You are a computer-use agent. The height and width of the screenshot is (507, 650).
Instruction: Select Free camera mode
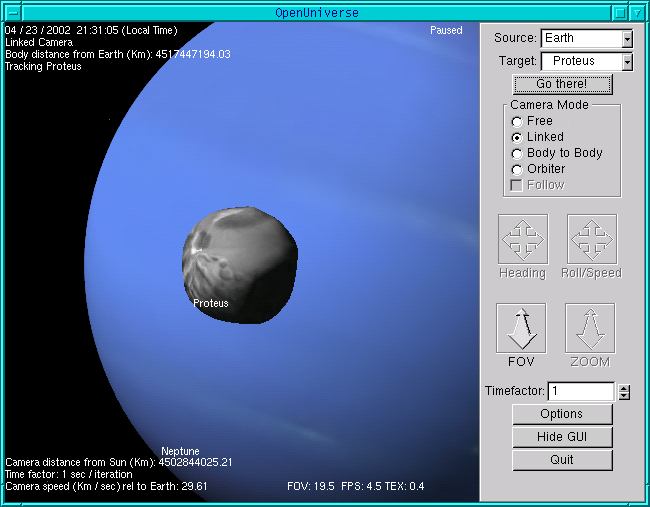(x=517, y=121)
